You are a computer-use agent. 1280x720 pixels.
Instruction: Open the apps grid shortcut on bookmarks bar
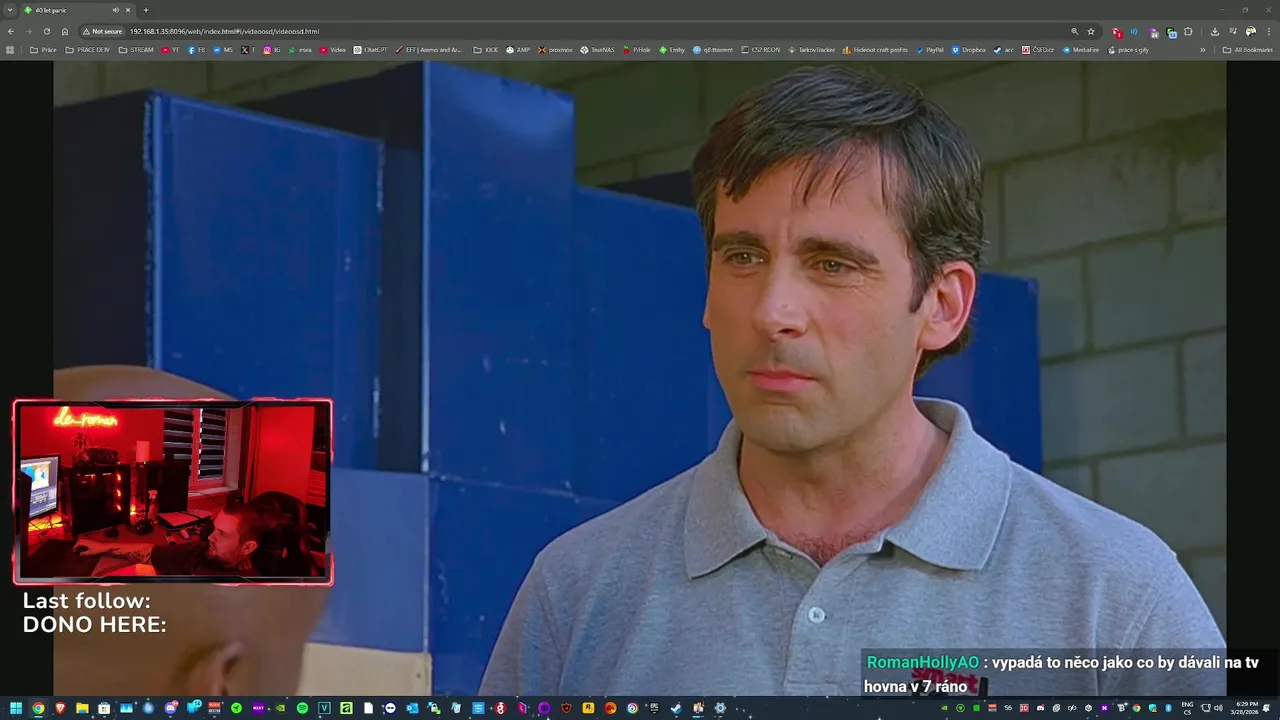pyautogui.click(x=10, y=49)
